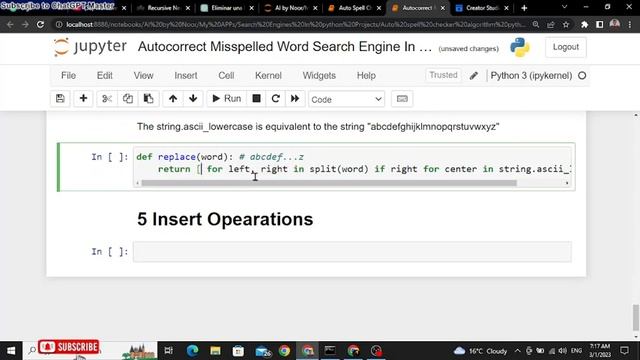Interrupt the kernel with stop icon

coord(256,99)
